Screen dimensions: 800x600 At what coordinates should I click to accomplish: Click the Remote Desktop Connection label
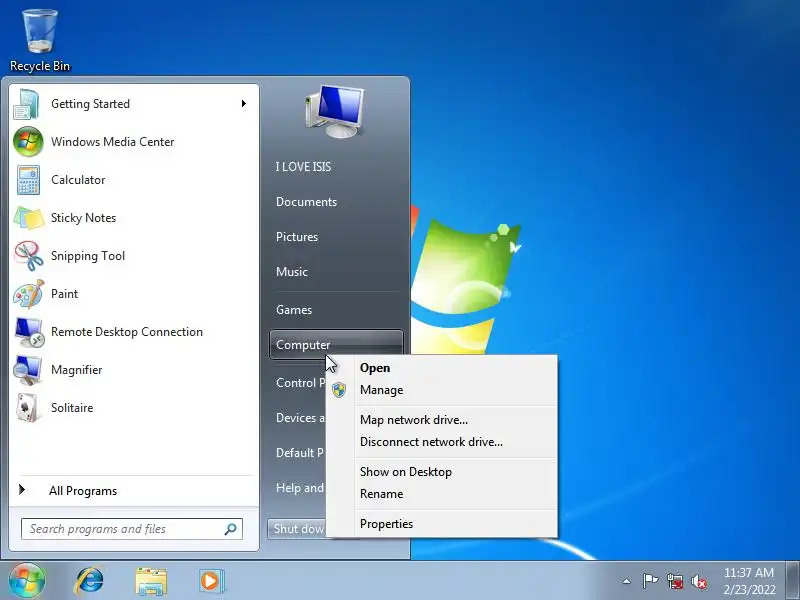pyautogui.click(x=127, y=332)
